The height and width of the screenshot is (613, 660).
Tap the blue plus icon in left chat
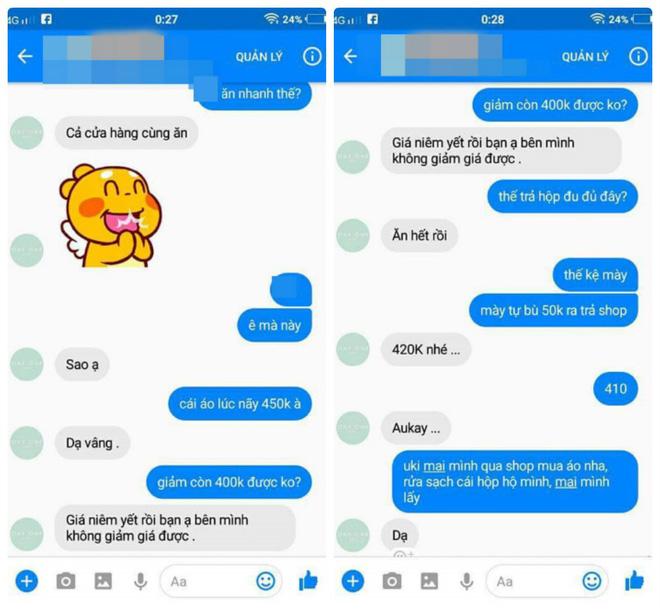[x=27, y=581]
